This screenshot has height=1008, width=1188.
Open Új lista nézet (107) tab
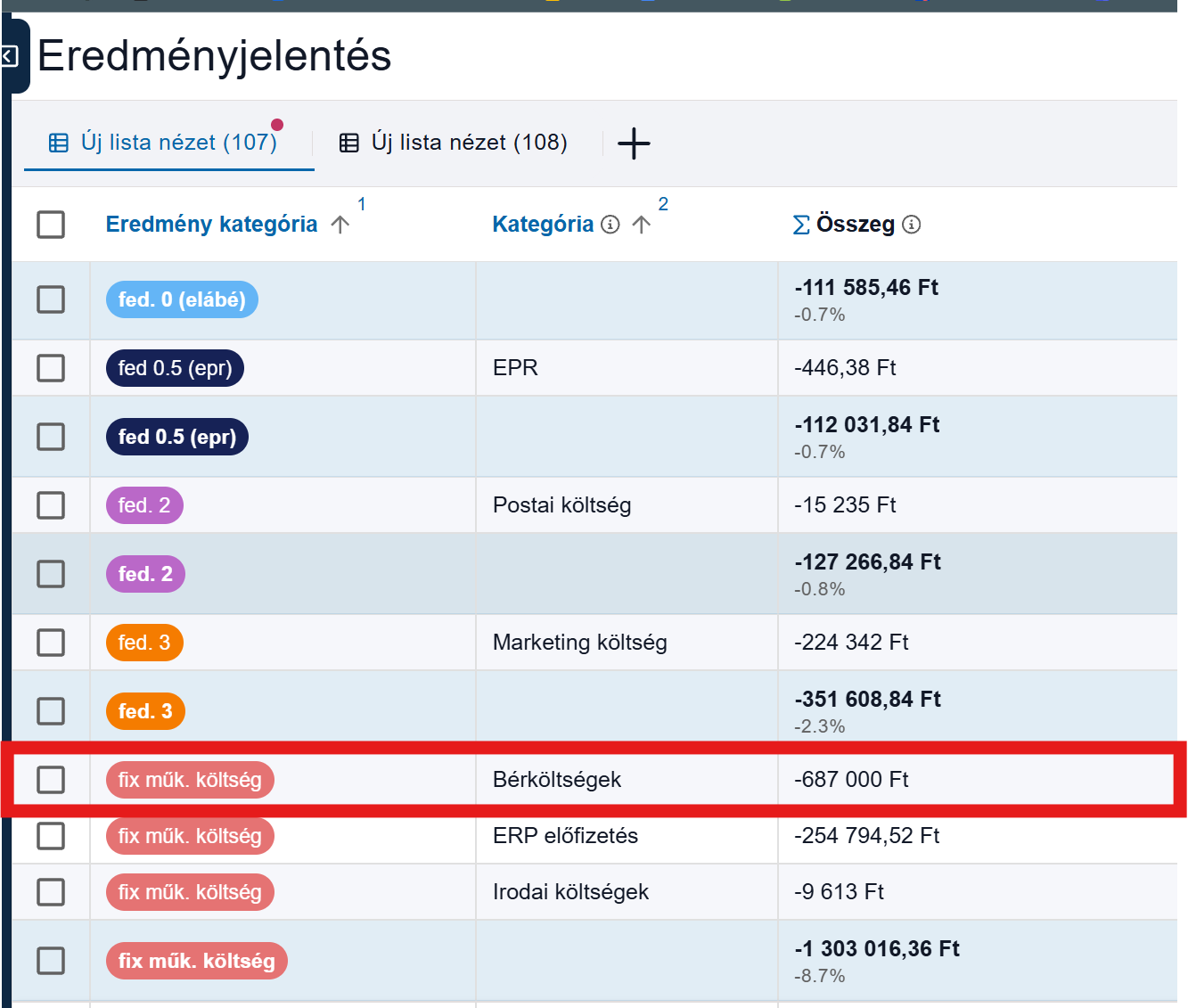[169, 143]
